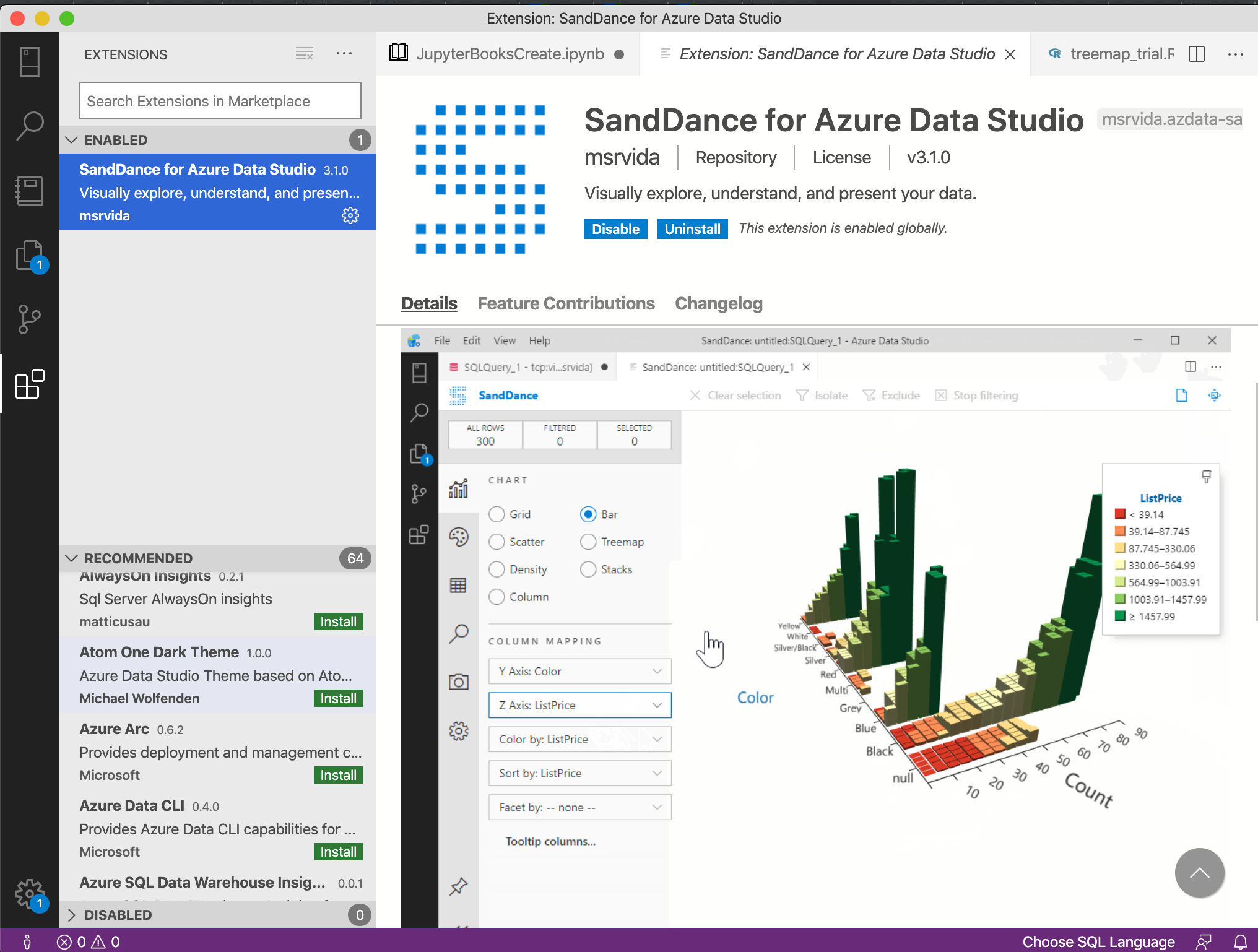The width and height of the screenshot is (1258, 952).
Task: Click Choose SQL Language in status bar
Action: pos(1098,942)
